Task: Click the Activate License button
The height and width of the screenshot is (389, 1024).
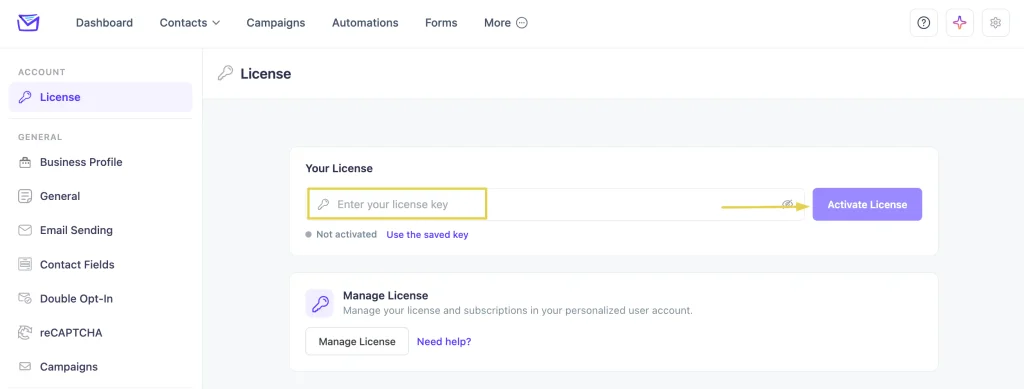Action: tap(867, 204)
